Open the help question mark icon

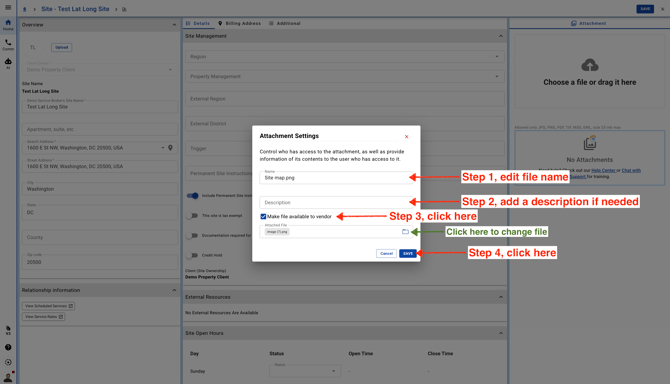8,347
